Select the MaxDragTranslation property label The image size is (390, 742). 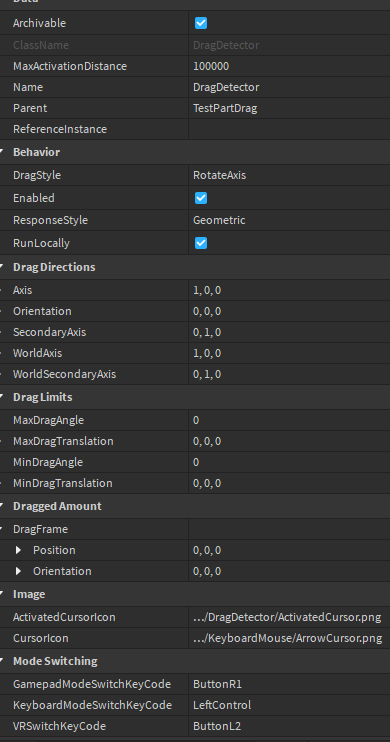click(x=63, y=441)
